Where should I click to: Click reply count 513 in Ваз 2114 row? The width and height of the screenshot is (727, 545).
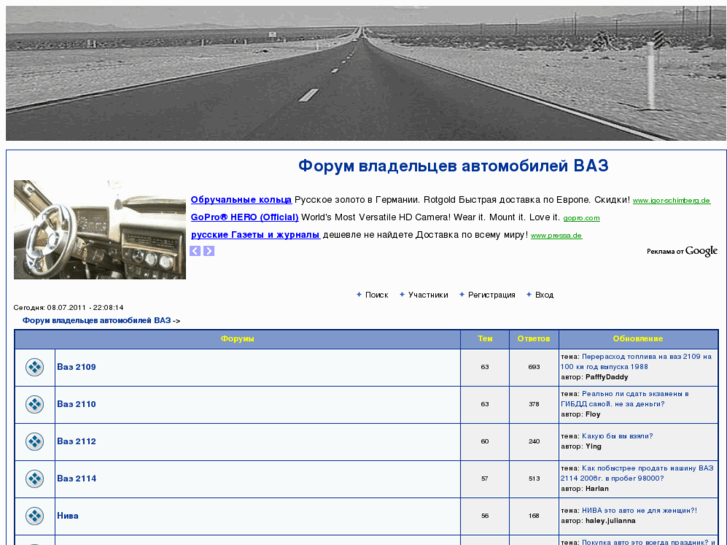(534, 478)
